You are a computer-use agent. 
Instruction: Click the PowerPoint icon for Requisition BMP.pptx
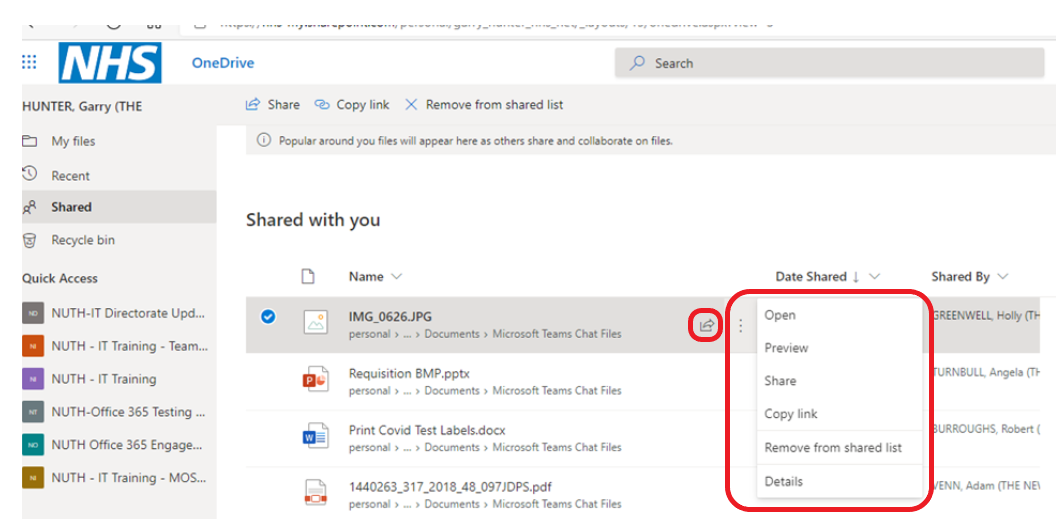pos(315,381)
